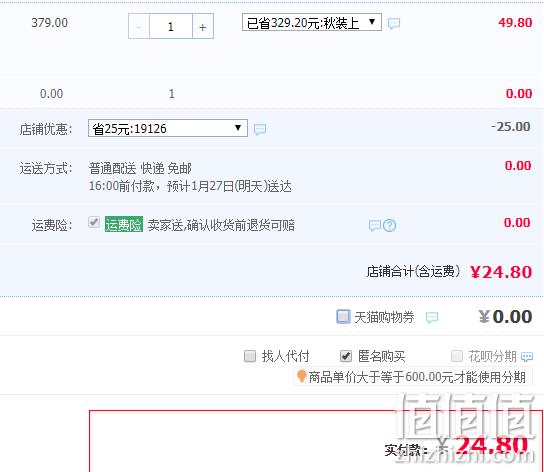Click the green 运费险 badge
Screen dimensions: 544x472
[x=124, y=225]
